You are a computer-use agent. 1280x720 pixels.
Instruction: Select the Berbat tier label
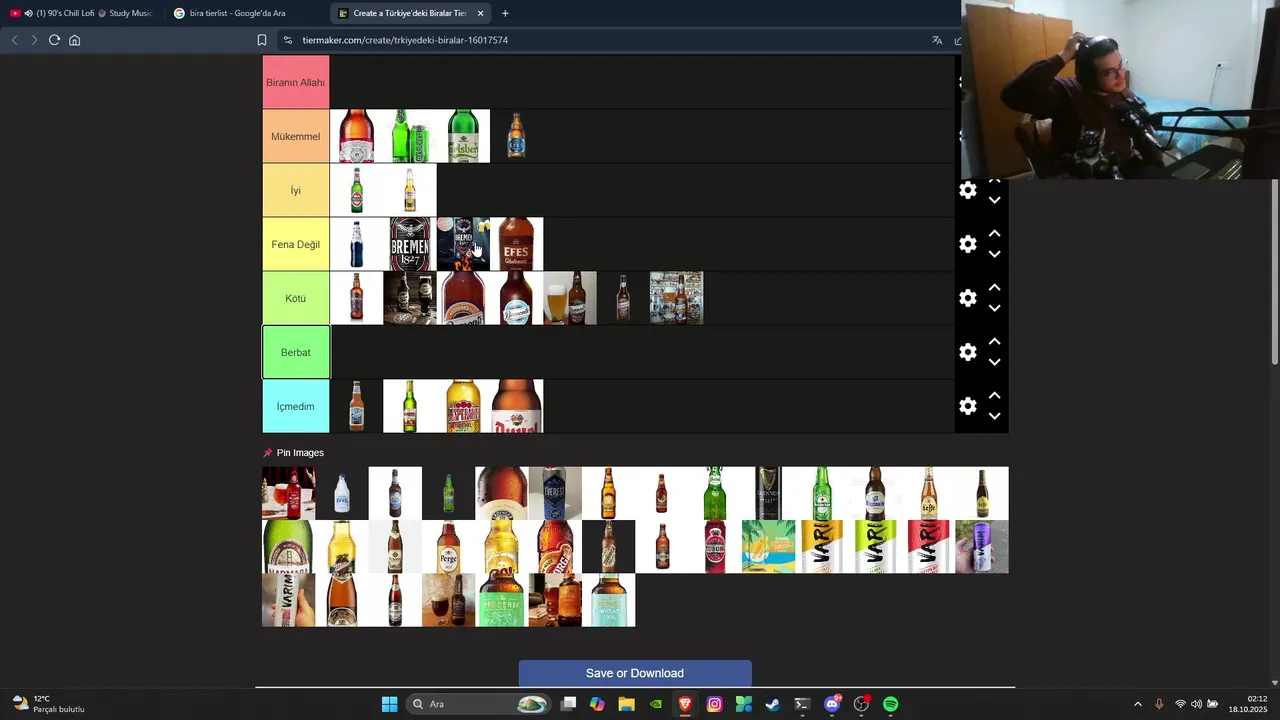(296, 352)
